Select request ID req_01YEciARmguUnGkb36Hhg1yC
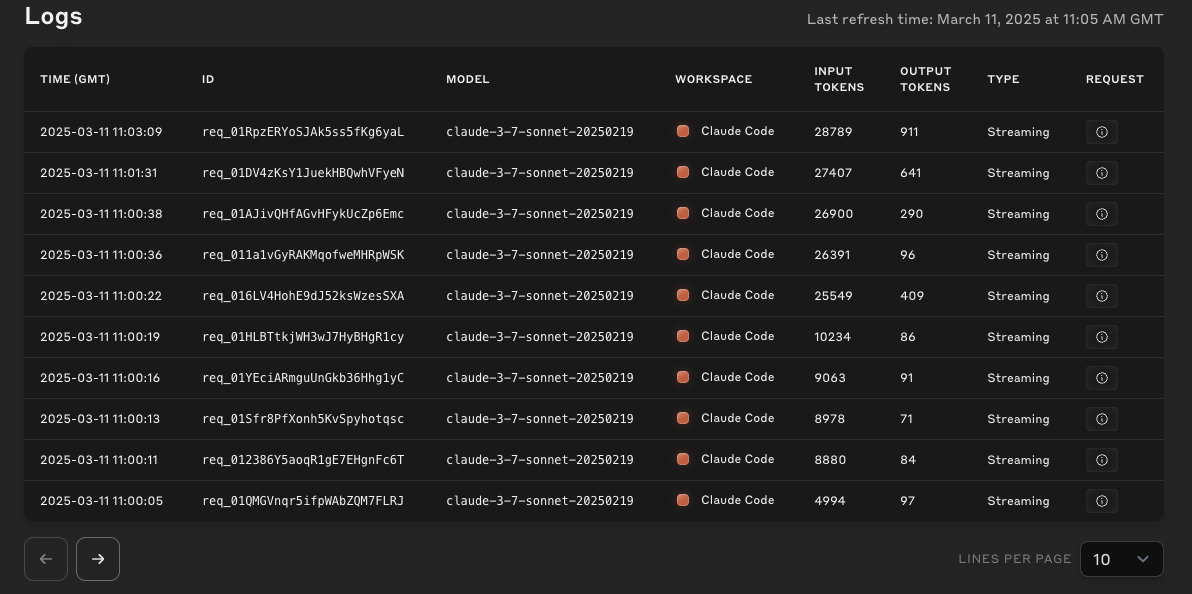This screenshot has height=594, width=1192. coord(303,378)
